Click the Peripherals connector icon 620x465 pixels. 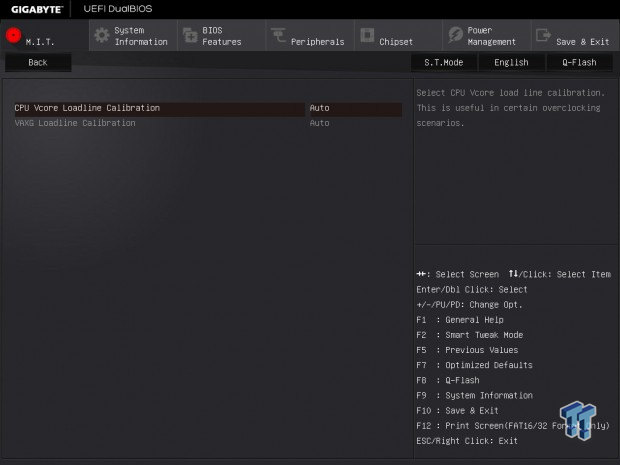[278, 35]
